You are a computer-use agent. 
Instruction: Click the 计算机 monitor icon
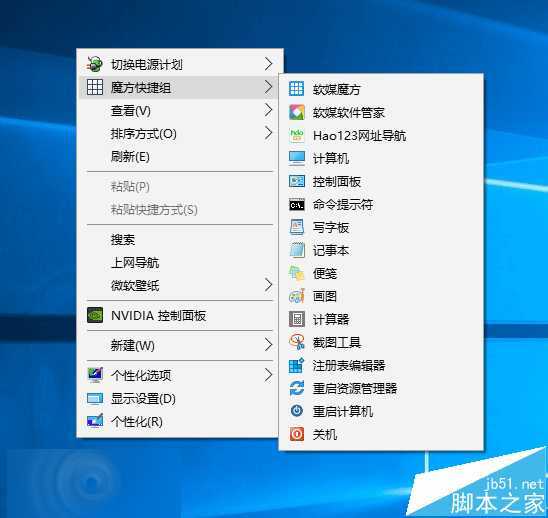[x=296, y=158]
